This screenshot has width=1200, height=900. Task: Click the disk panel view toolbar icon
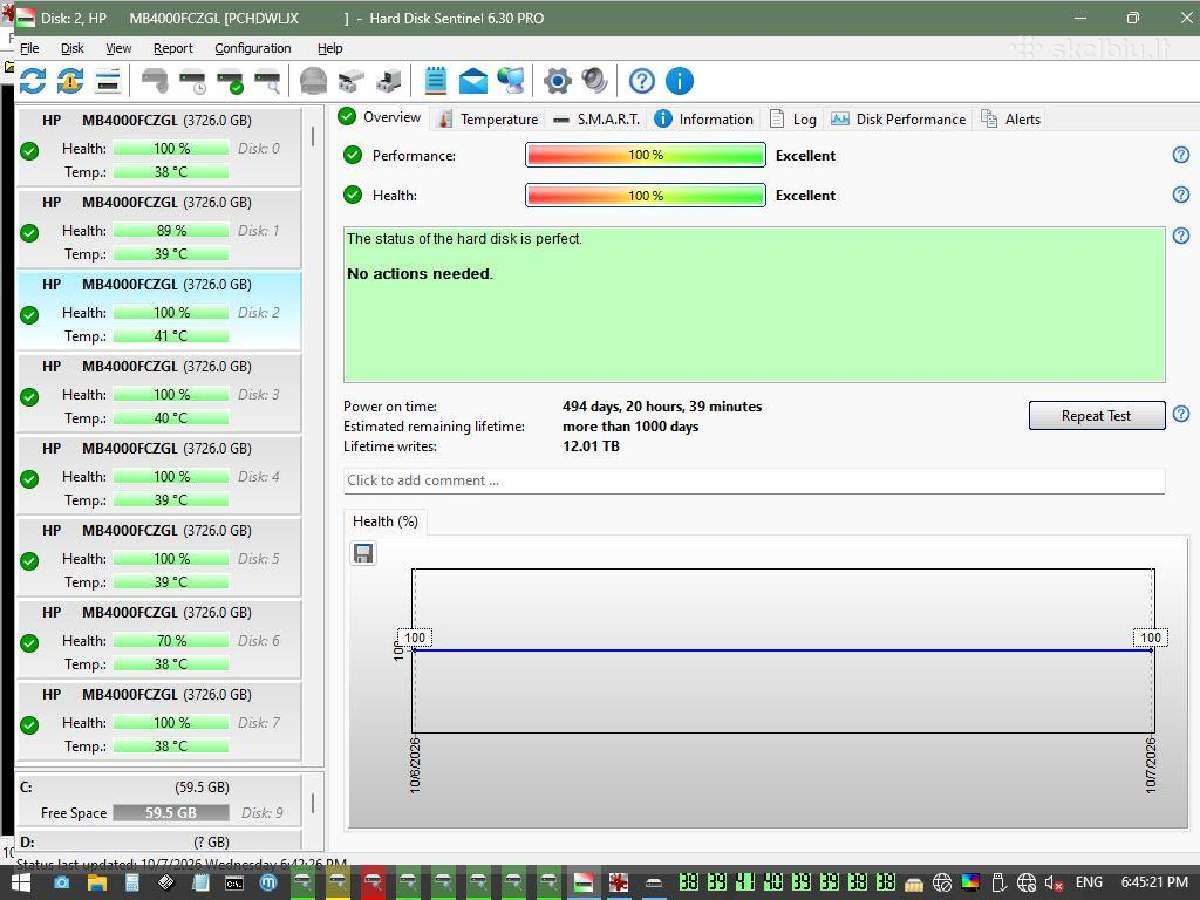(108, 81)
